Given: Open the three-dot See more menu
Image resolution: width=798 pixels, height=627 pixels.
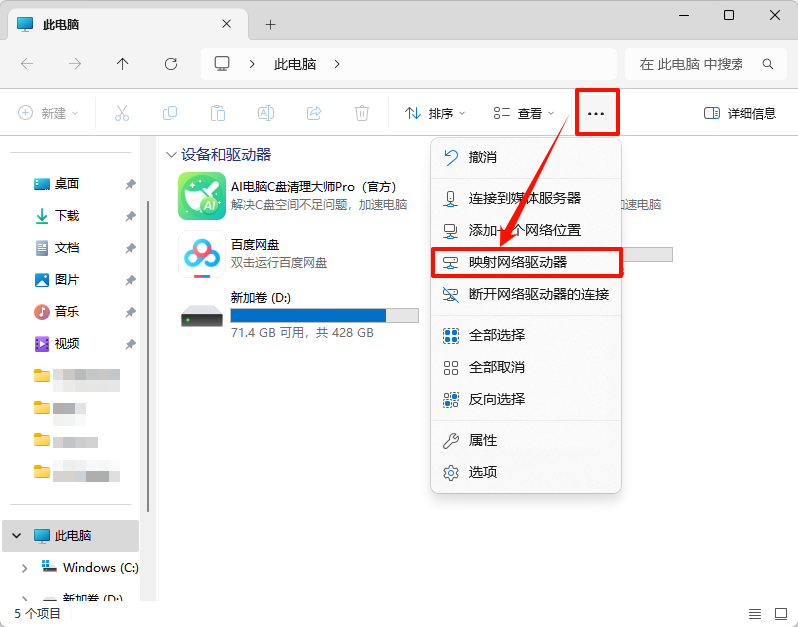Looking at the screenshot, I should pyautogui.click(x=596, y=113).
